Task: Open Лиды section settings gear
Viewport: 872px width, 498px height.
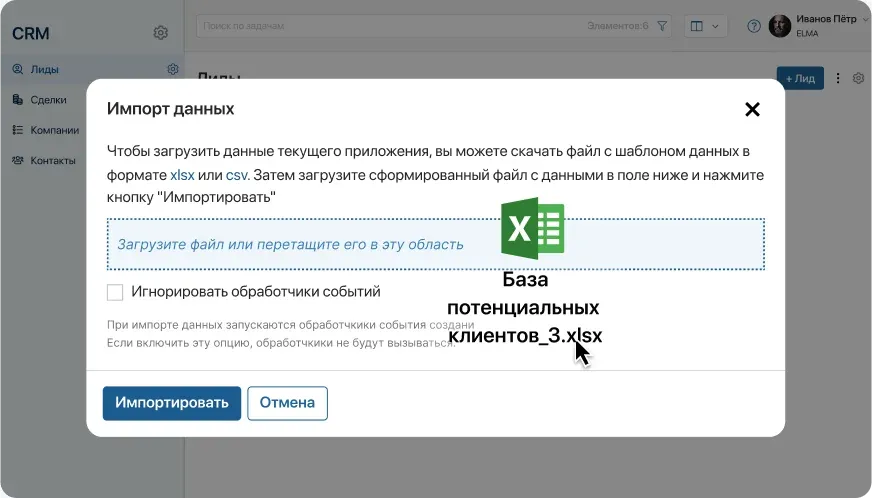Action: [173, 69]
